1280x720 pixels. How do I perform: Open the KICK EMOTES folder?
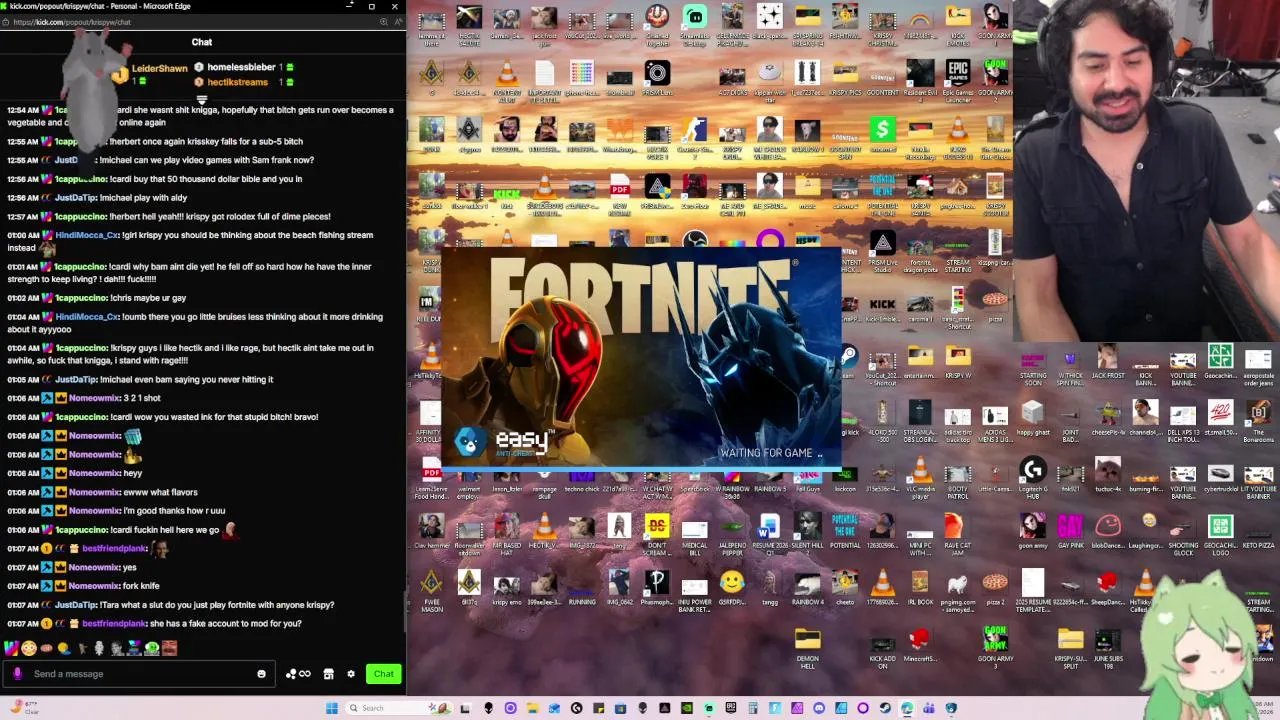(958, 25)
